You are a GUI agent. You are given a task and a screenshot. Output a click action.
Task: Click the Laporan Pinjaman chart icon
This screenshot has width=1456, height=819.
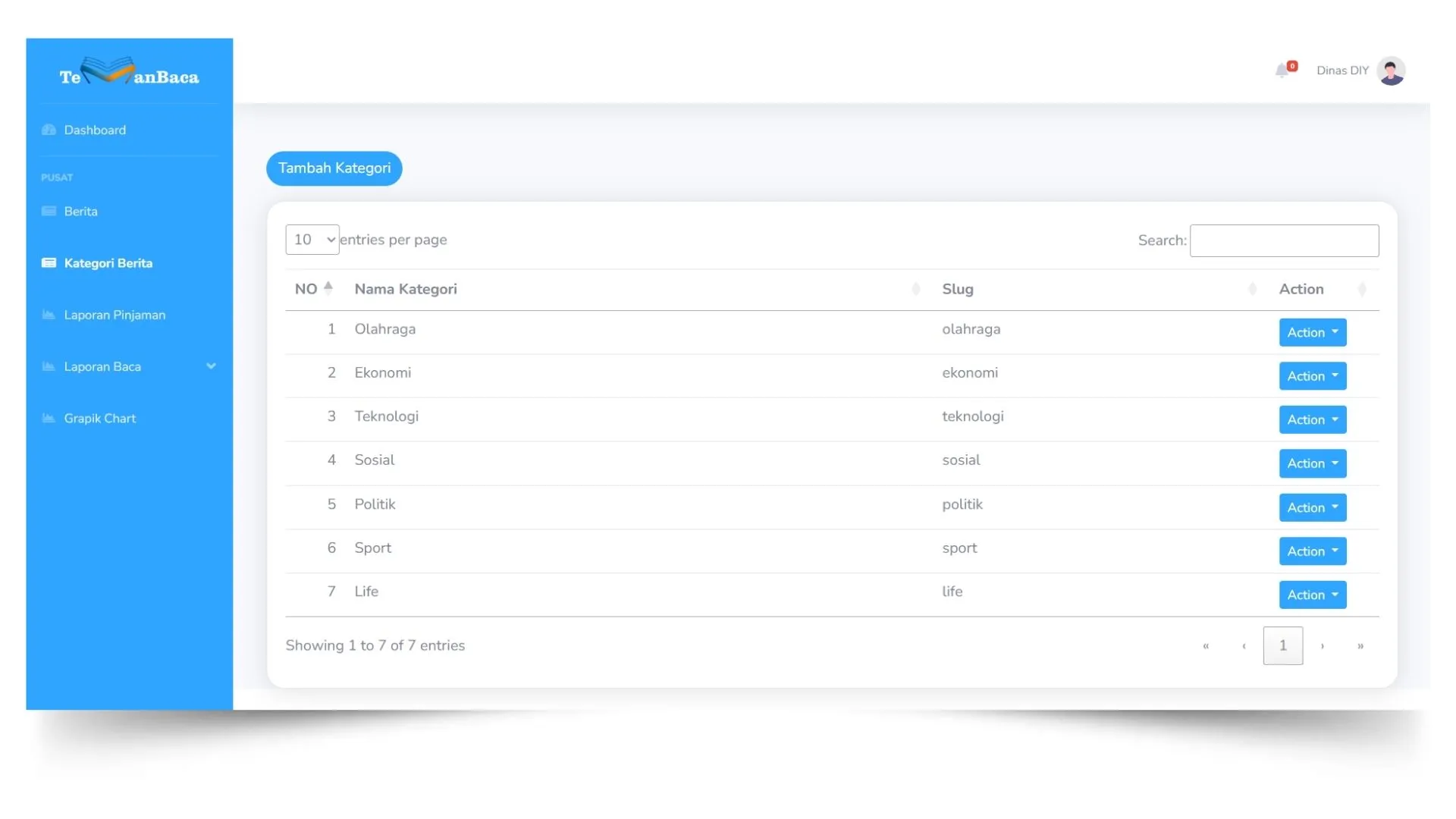(x=49, y=315)
